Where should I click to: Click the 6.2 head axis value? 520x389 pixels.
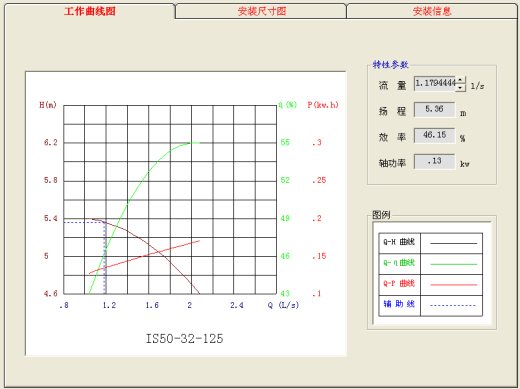point(51,143)
